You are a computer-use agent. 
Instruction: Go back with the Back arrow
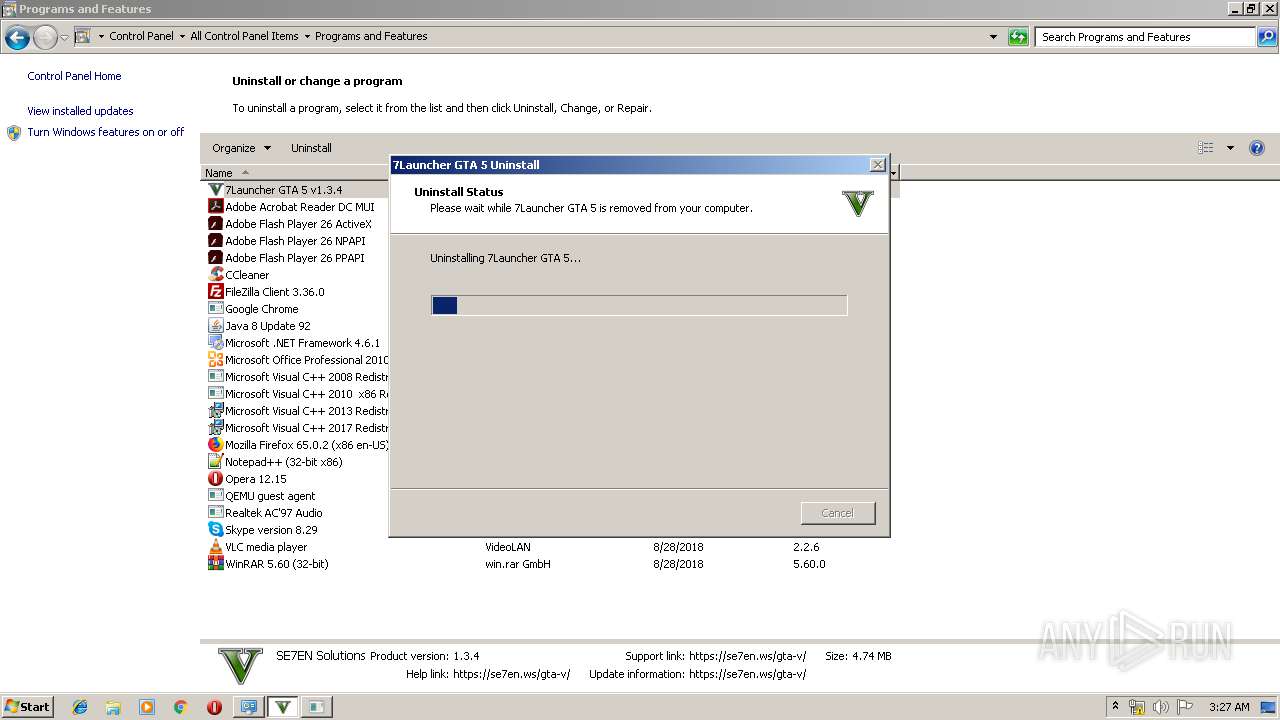pos(17,38)
